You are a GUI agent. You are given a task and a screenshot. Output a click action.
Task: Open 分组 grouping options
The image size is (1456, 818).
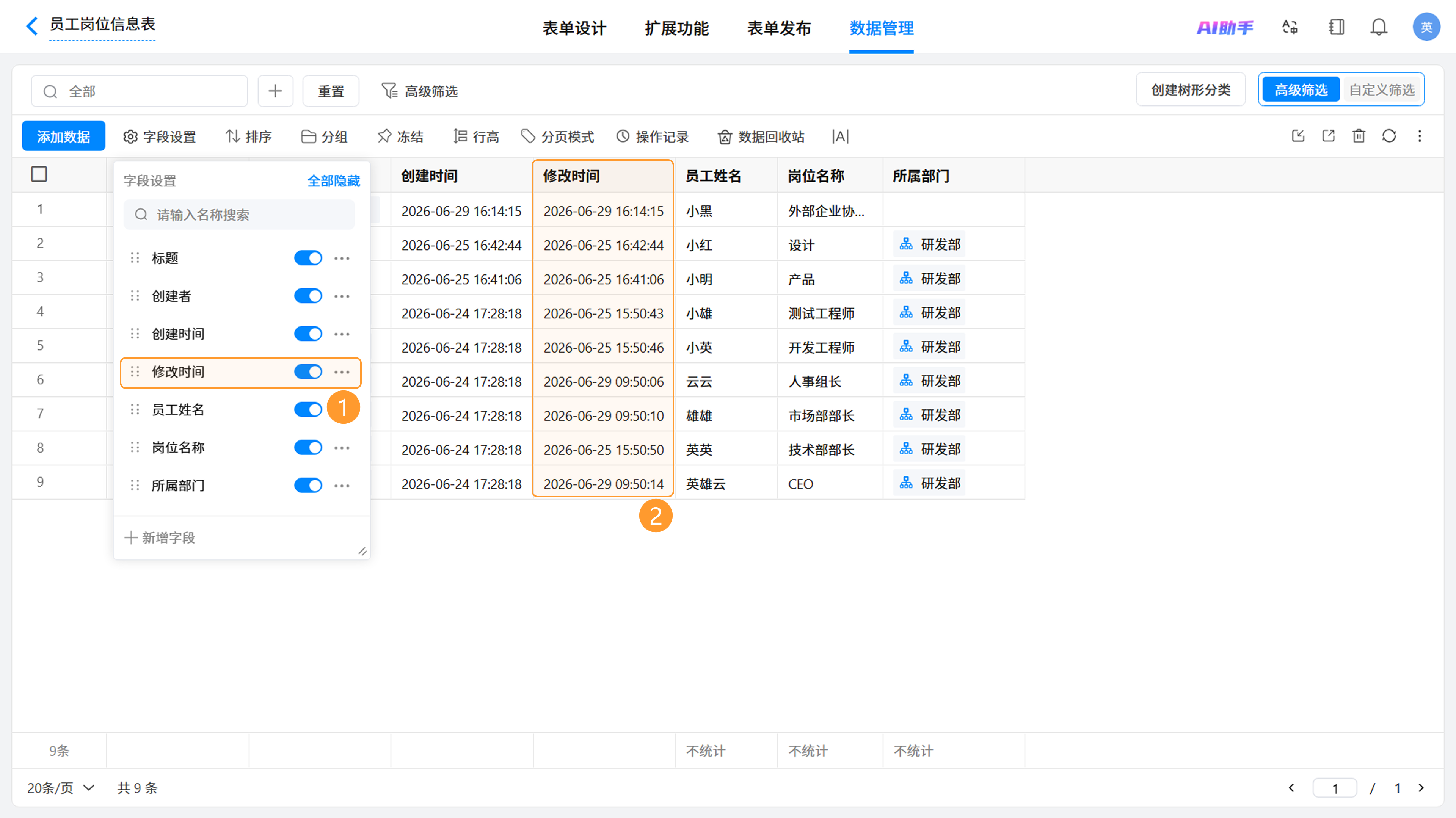pyautogui.click(x=325, y=137)
